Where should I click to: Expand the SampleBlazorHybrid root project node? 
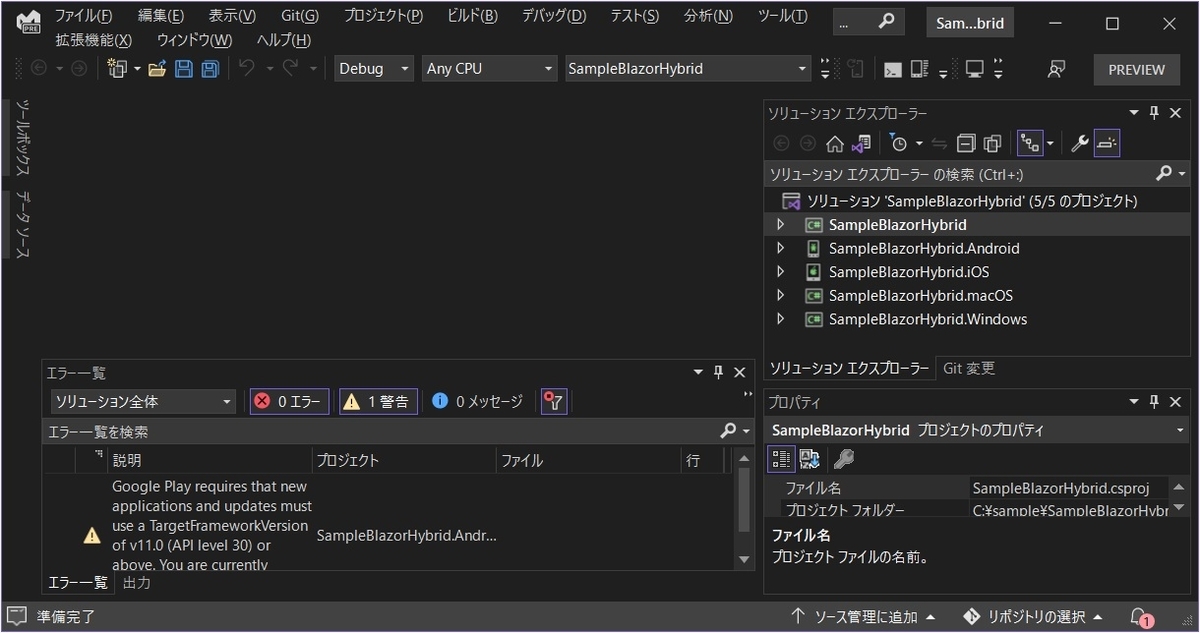click(x=781, y=225)
